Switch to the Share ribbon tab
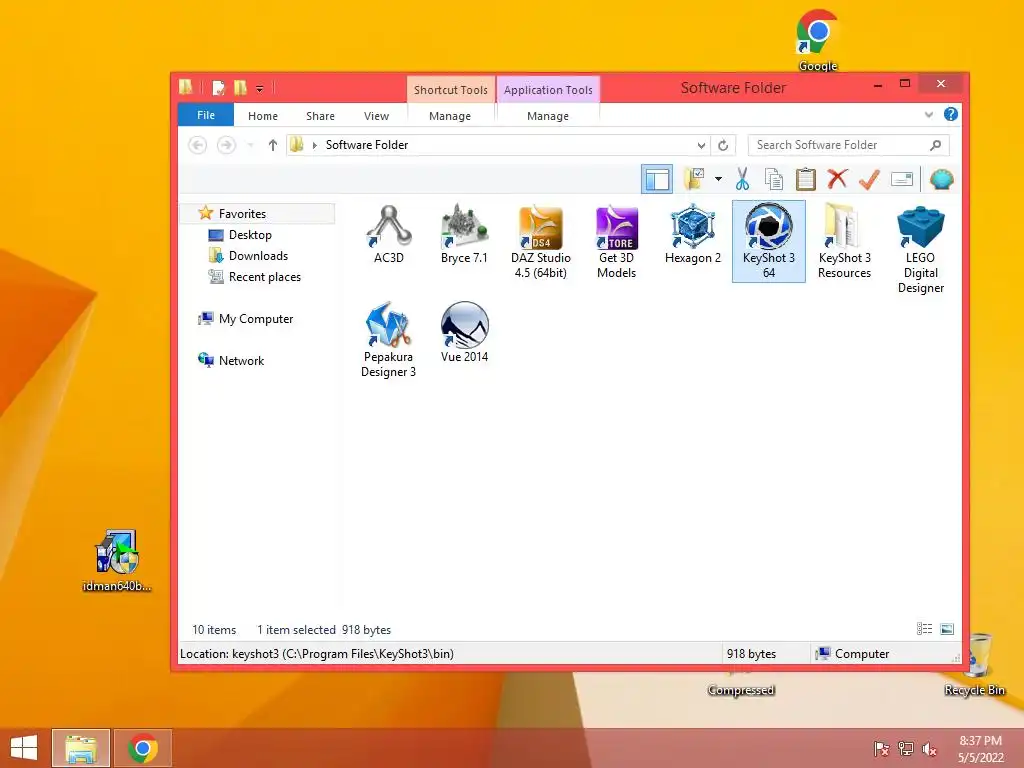 [320, 116]
